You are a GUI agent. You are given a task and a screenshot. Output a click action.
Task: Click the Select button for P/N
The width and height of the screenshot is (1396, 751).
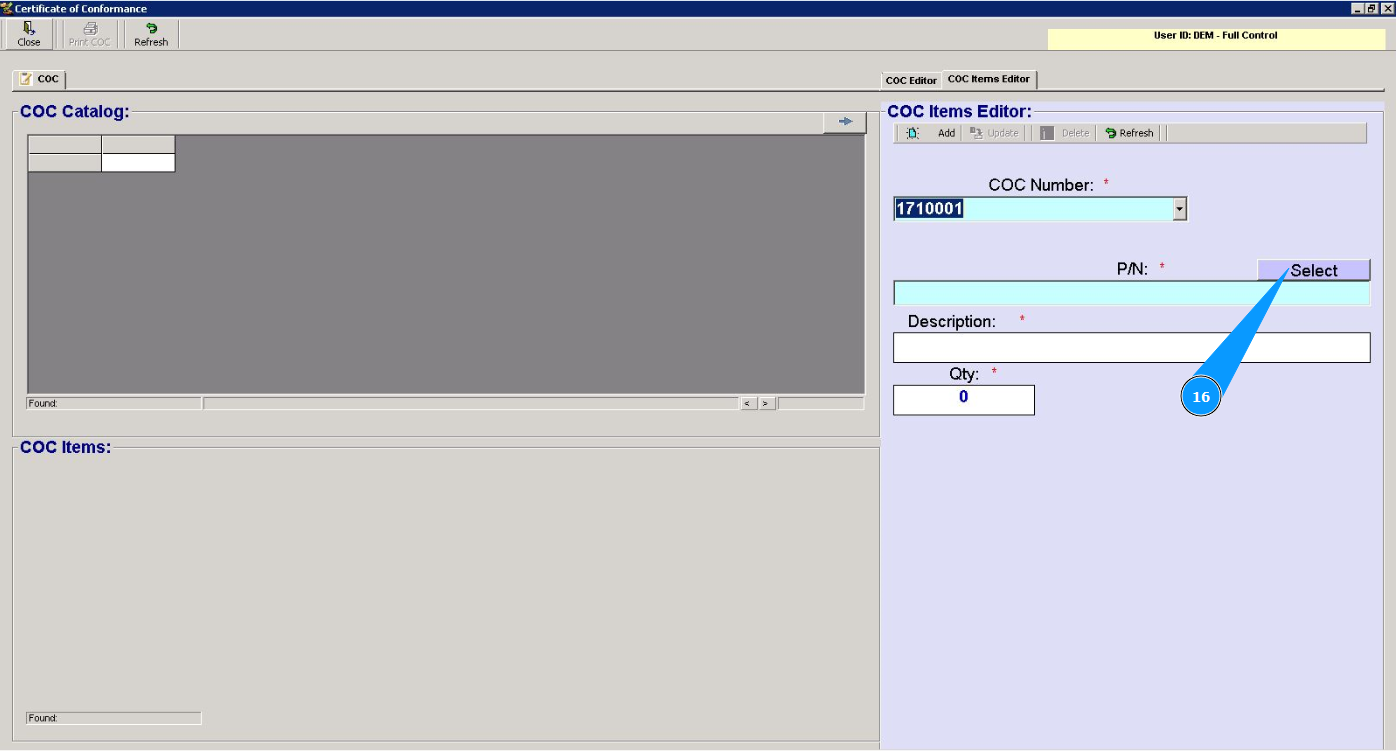click(1313, 270)
